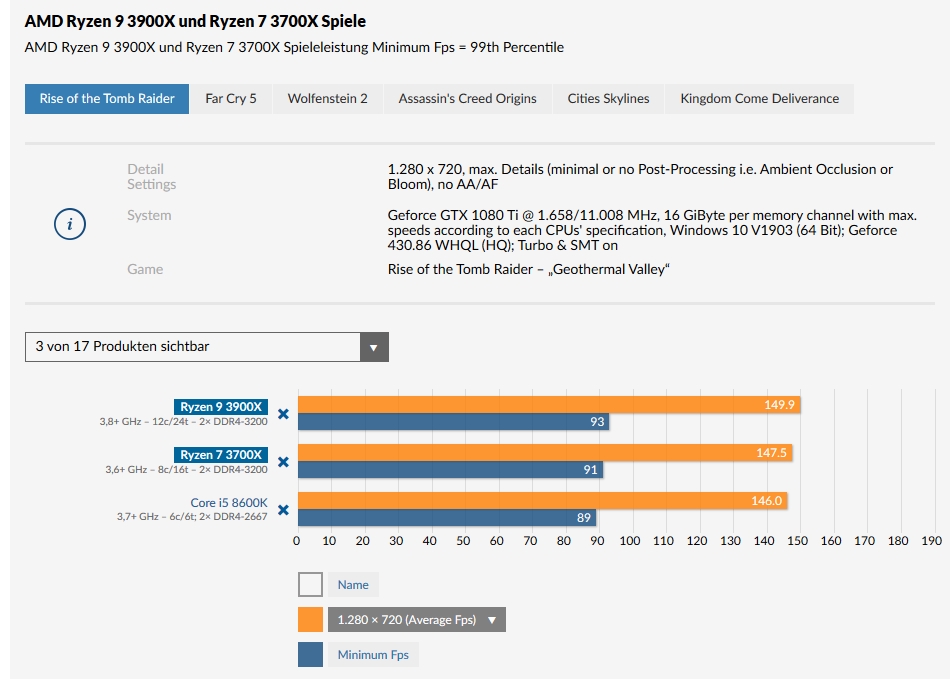Click the axis value 190
Screen dimensions: 950x679
pyautogui.click(x=931, y=540)
